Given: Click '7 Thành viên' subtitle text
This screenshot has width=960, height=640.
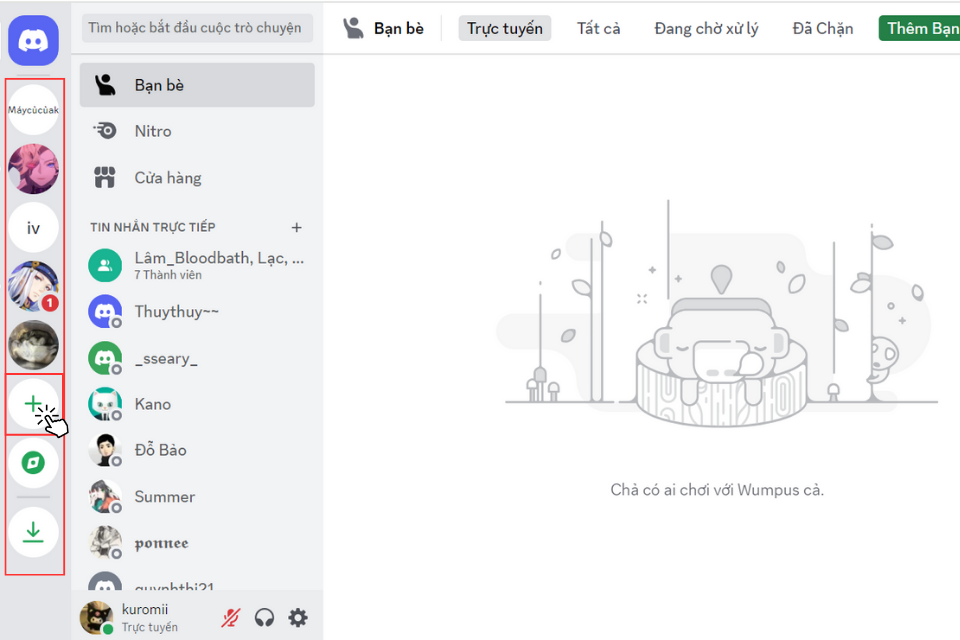Looking at the screenshot, I should coord(168,275).
